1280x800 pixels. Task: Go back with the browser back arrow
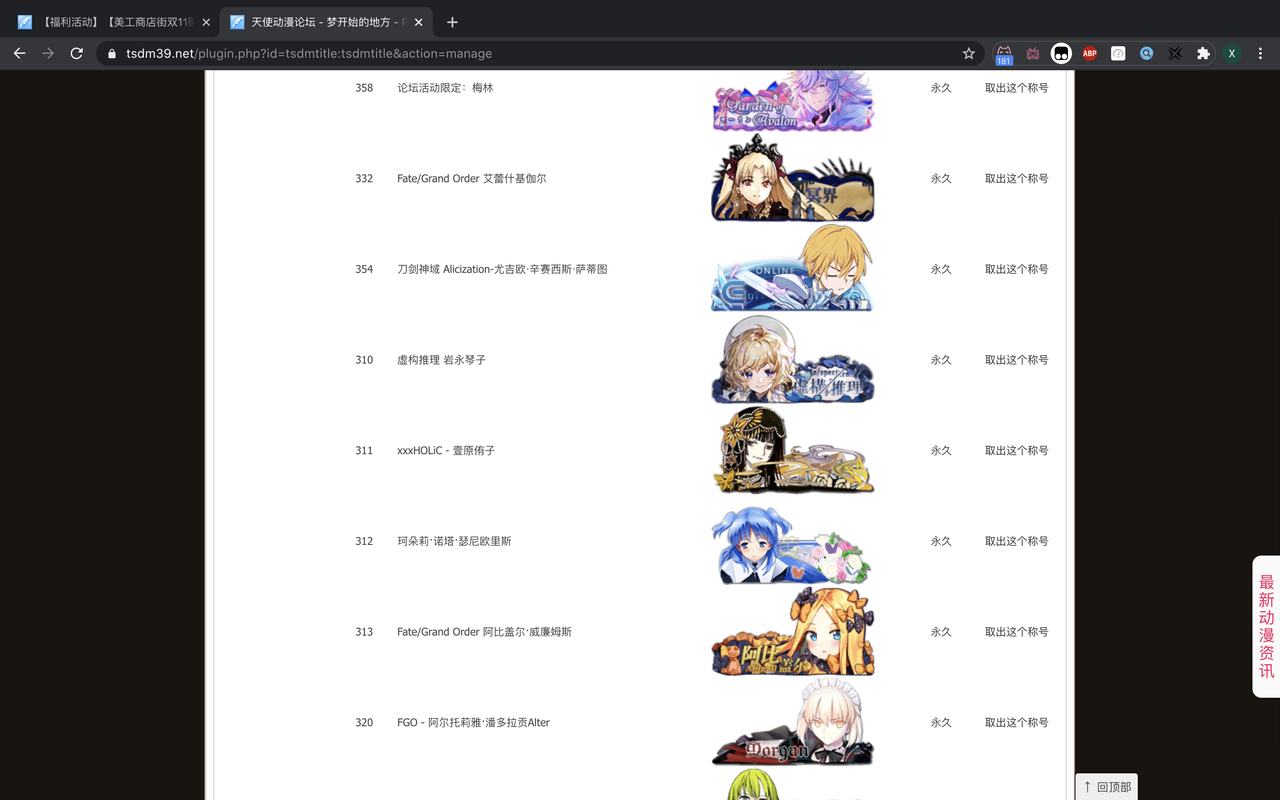(19, 53)
